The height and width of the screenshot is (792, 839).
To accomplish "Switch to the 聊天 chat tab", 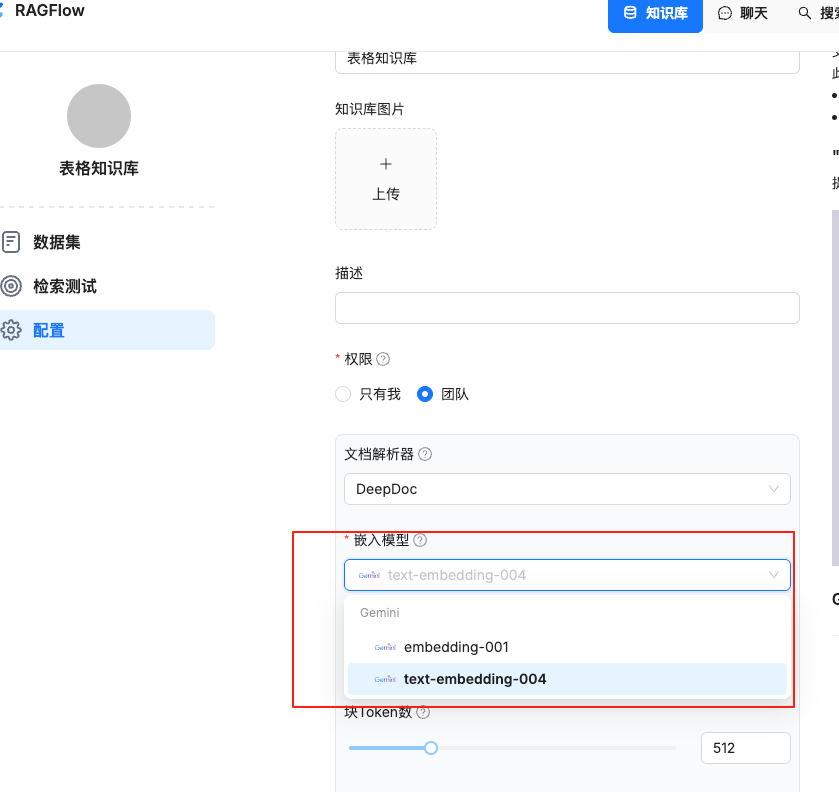I will [743, 14].
